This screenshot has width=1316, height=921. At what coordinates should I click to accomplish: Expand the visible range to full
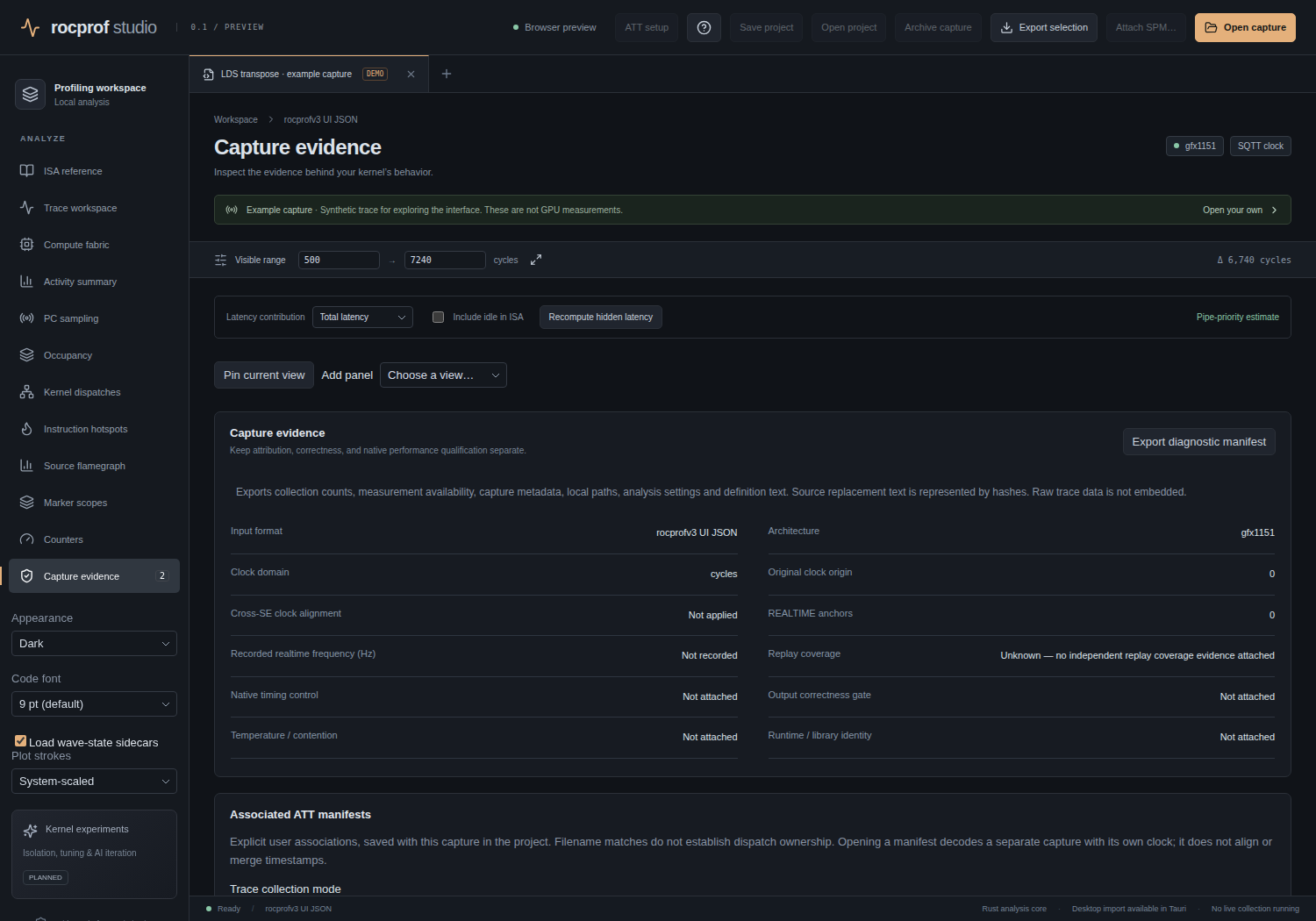pos(536,260)
